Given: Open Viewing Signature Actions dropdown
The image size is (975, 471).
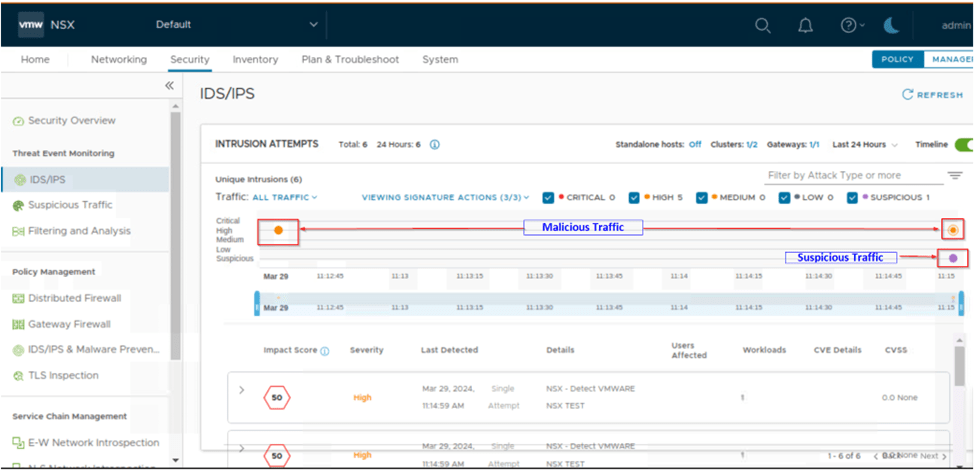Looking at the screenshot, I should coord(445,197).
